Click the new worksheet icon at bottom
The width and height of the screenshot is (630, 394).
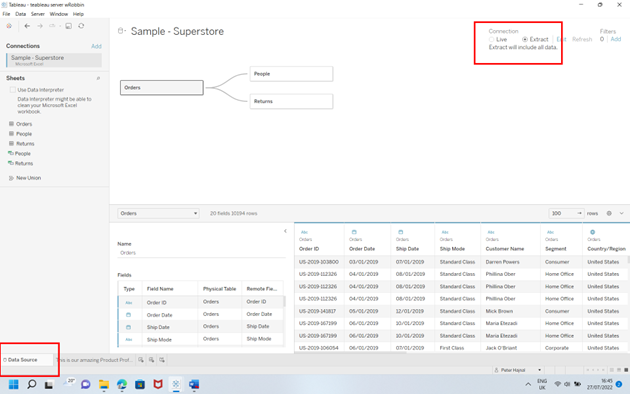coord(141,360)
